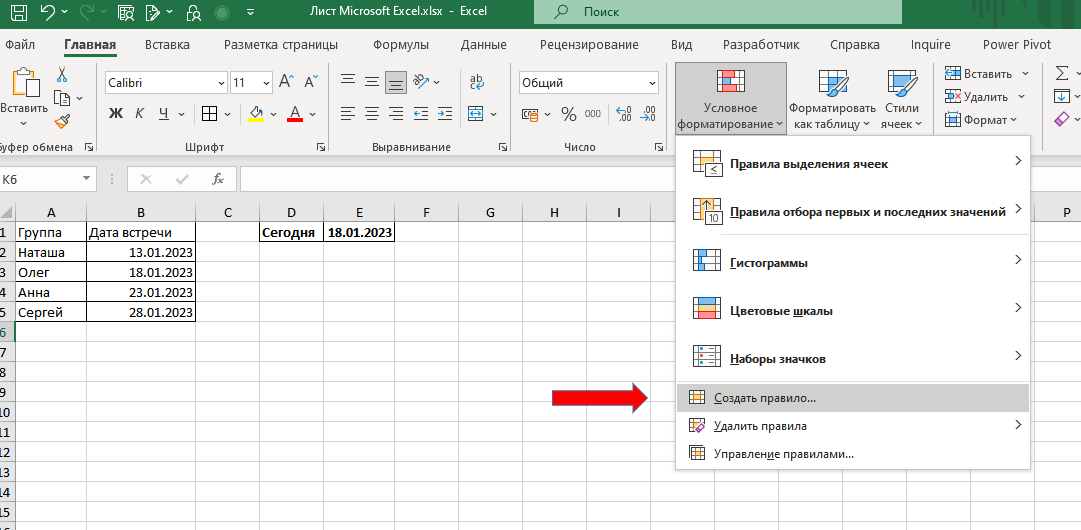Image resolution: width=1081 pixels, height=530 pixels.
Task: Click the AutoSum sigma icon
Action: [1062, 73]
